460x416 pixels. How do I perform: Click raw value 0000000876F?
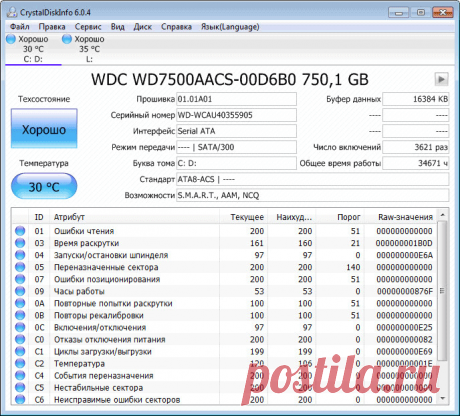click(405, 291)
